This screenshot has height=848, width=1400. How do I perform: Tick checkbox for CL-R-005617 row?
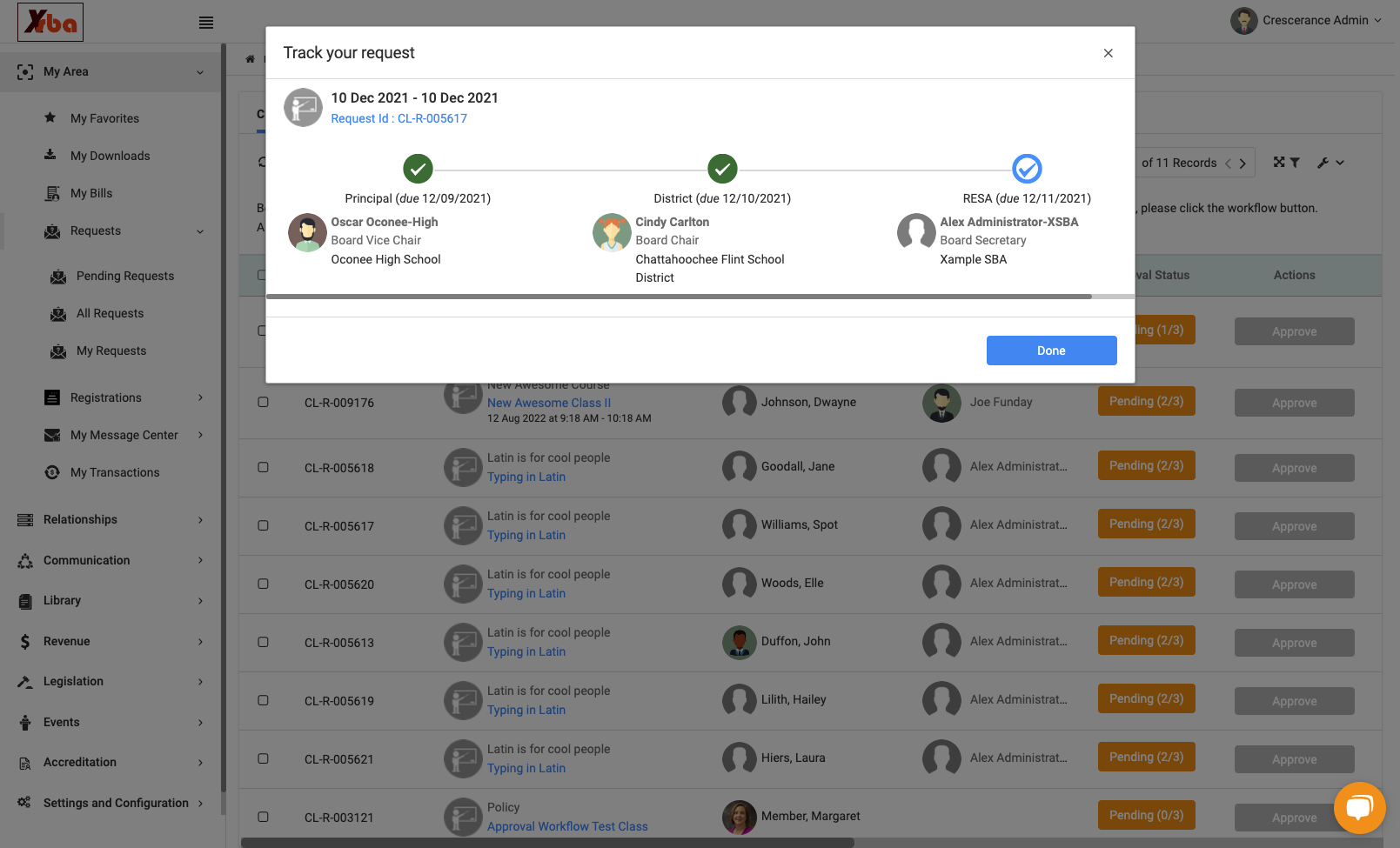coord(263,525)
